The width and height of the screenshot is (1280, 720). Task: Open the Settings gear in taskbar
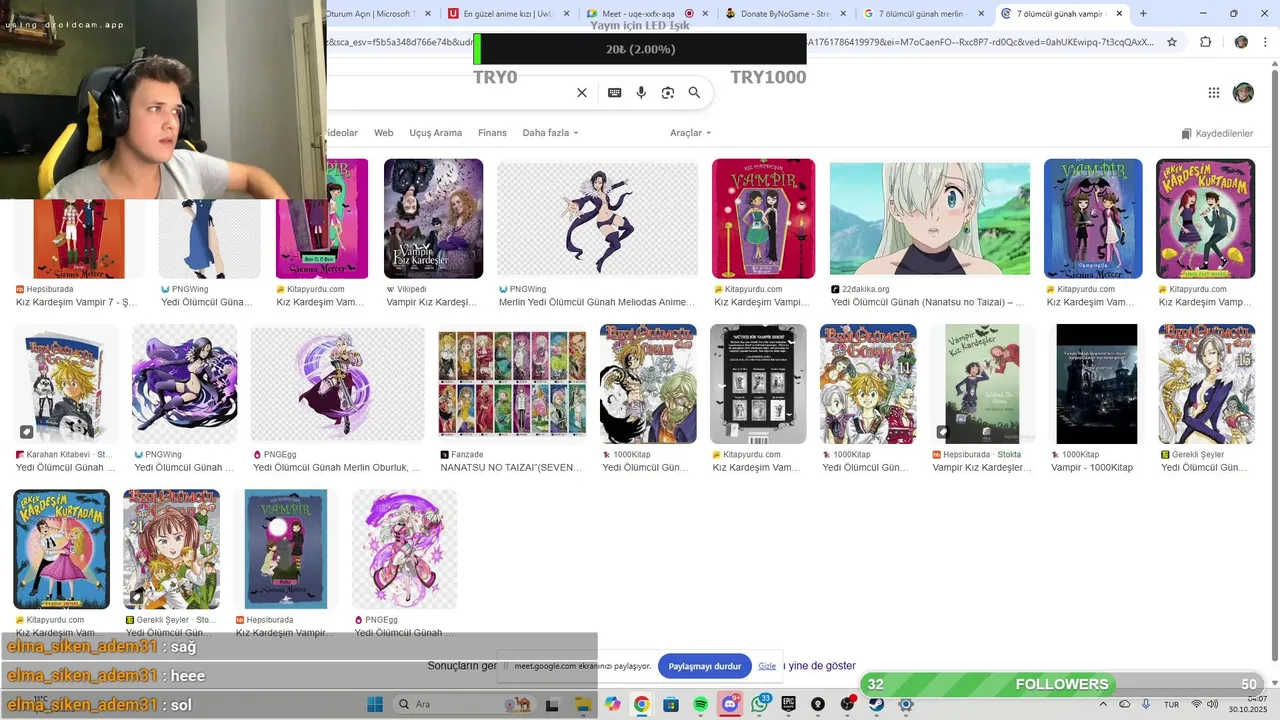[x=906, y=704]
